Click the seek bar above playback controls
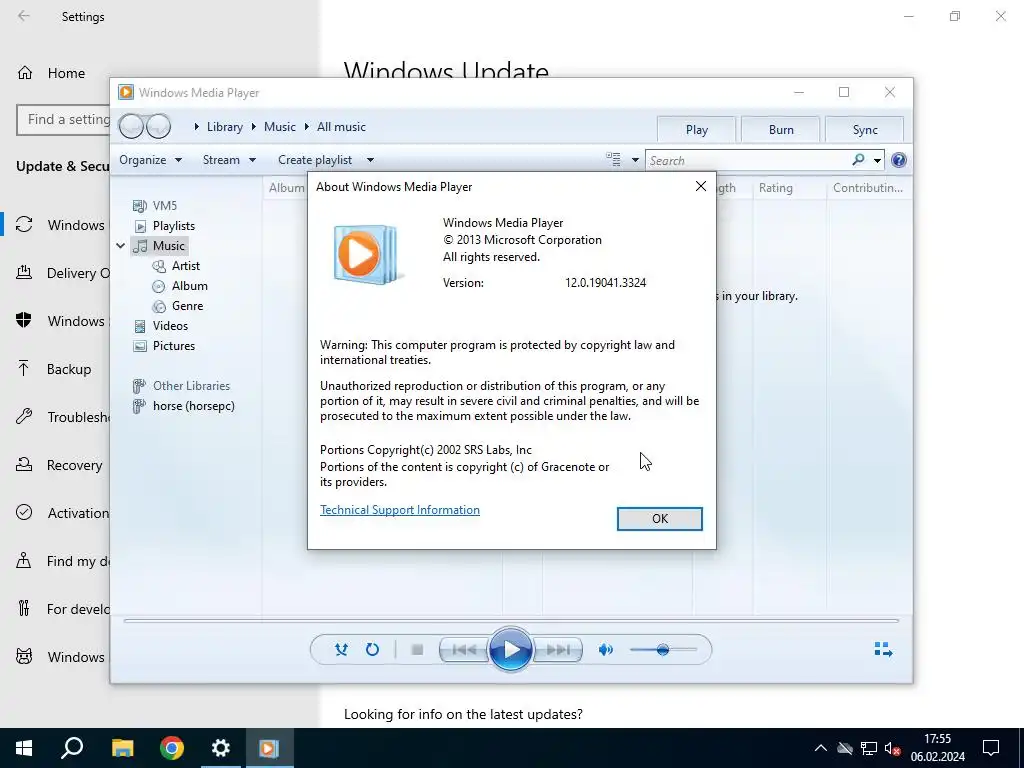Image resolution: width=1024 pixels, height=768 pixels. pyautogui.click(x=511, y=620)
